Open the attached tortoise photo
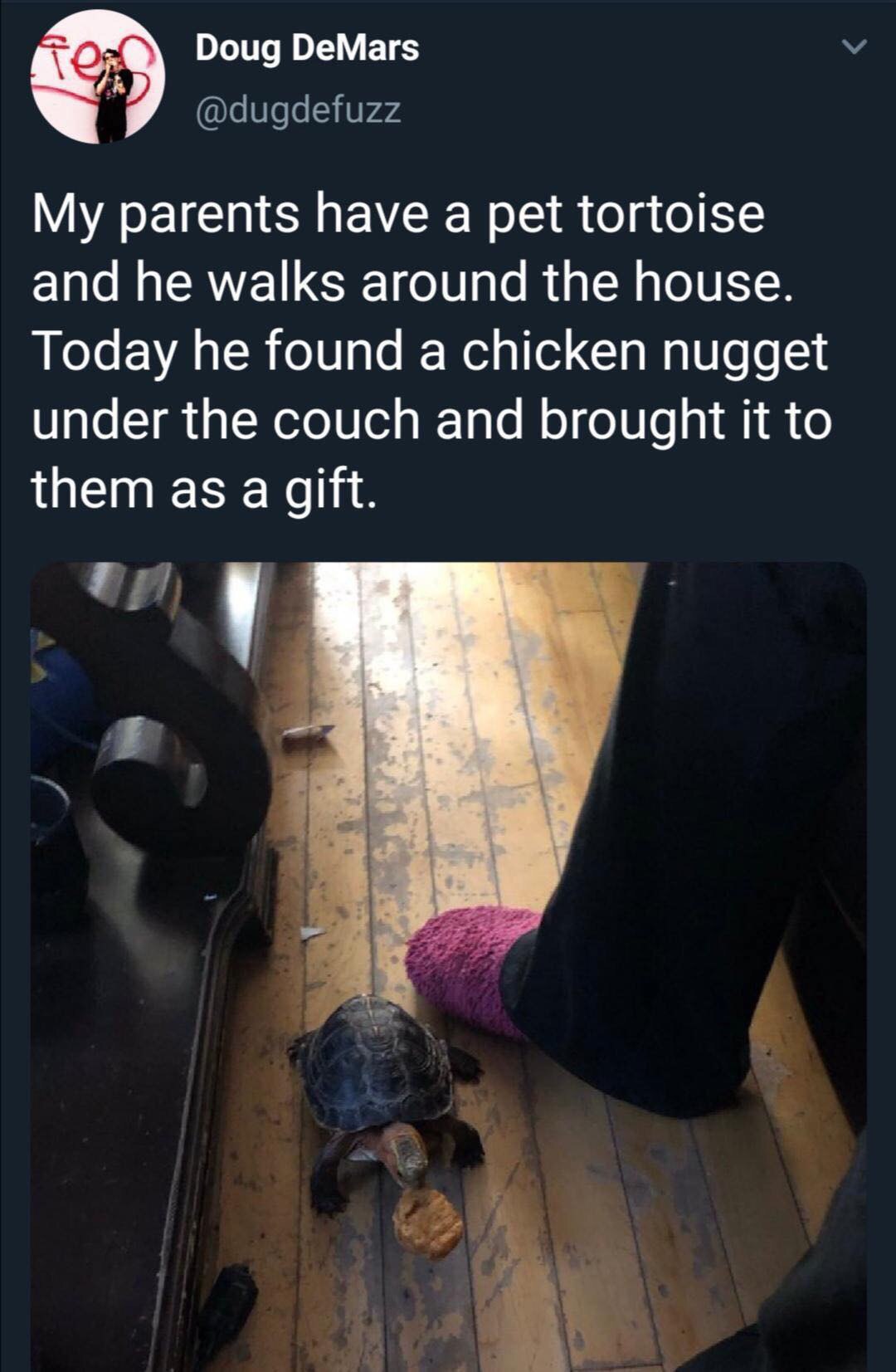The width and height of the screenshot is (896, 1372). [449, 967]
